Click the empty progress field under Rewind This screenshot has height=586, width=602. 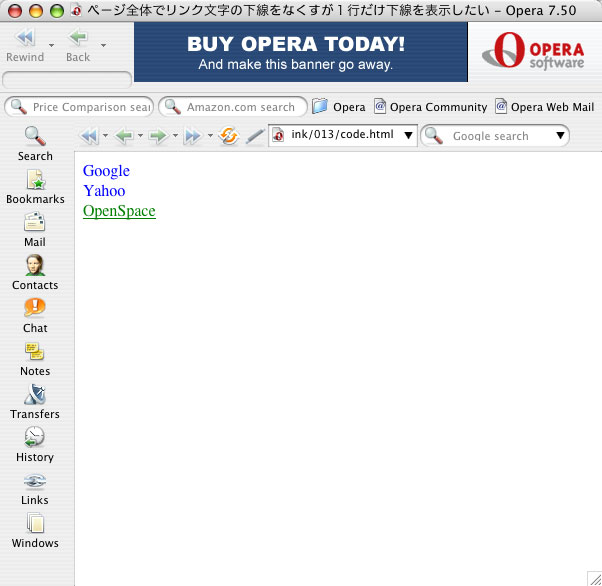[67, 80]
